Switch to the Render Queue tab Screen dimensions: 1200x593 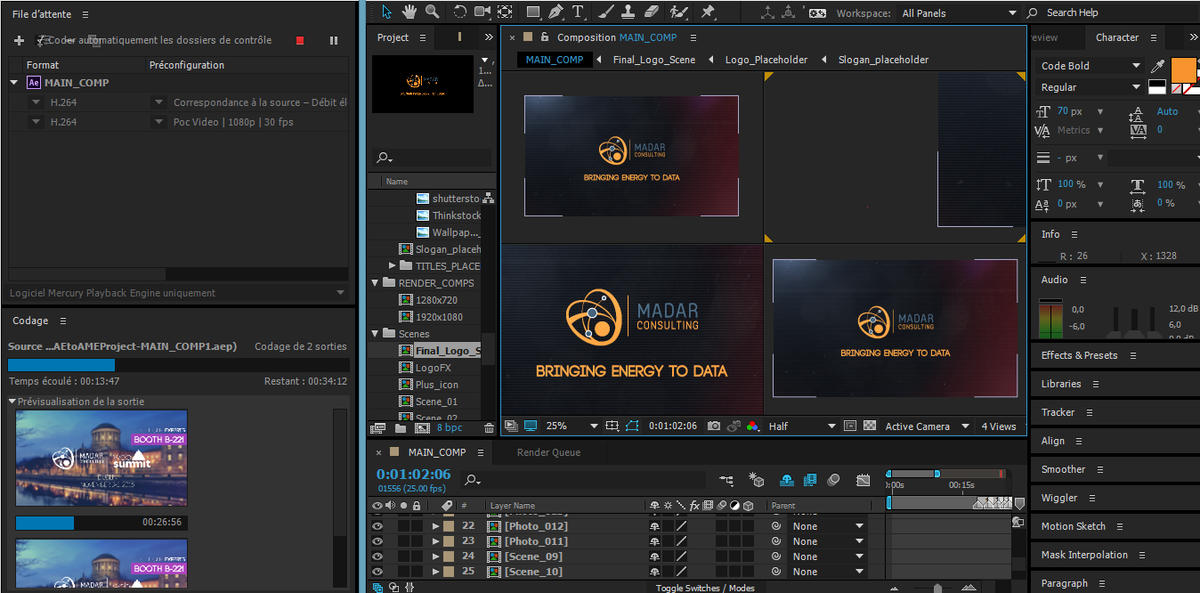(548, 452)
